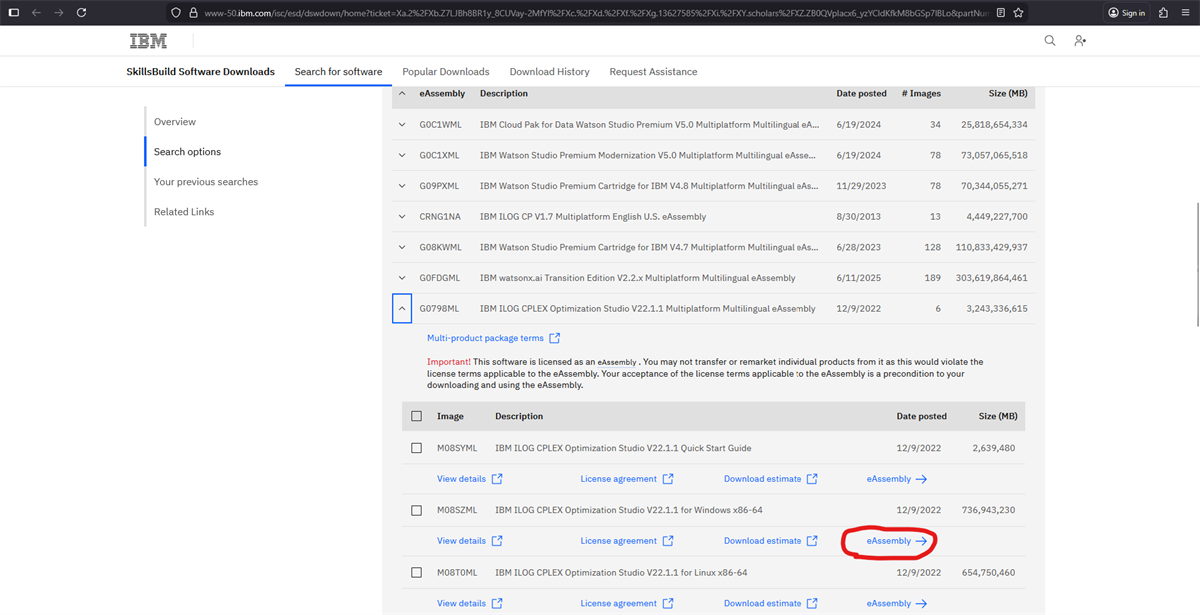Check the M08T0ML Linux x86-64 checkbox
Image resolution: width=1200 pixels, height=615 pixels.
pyautogui.click(x=417, y=573)
